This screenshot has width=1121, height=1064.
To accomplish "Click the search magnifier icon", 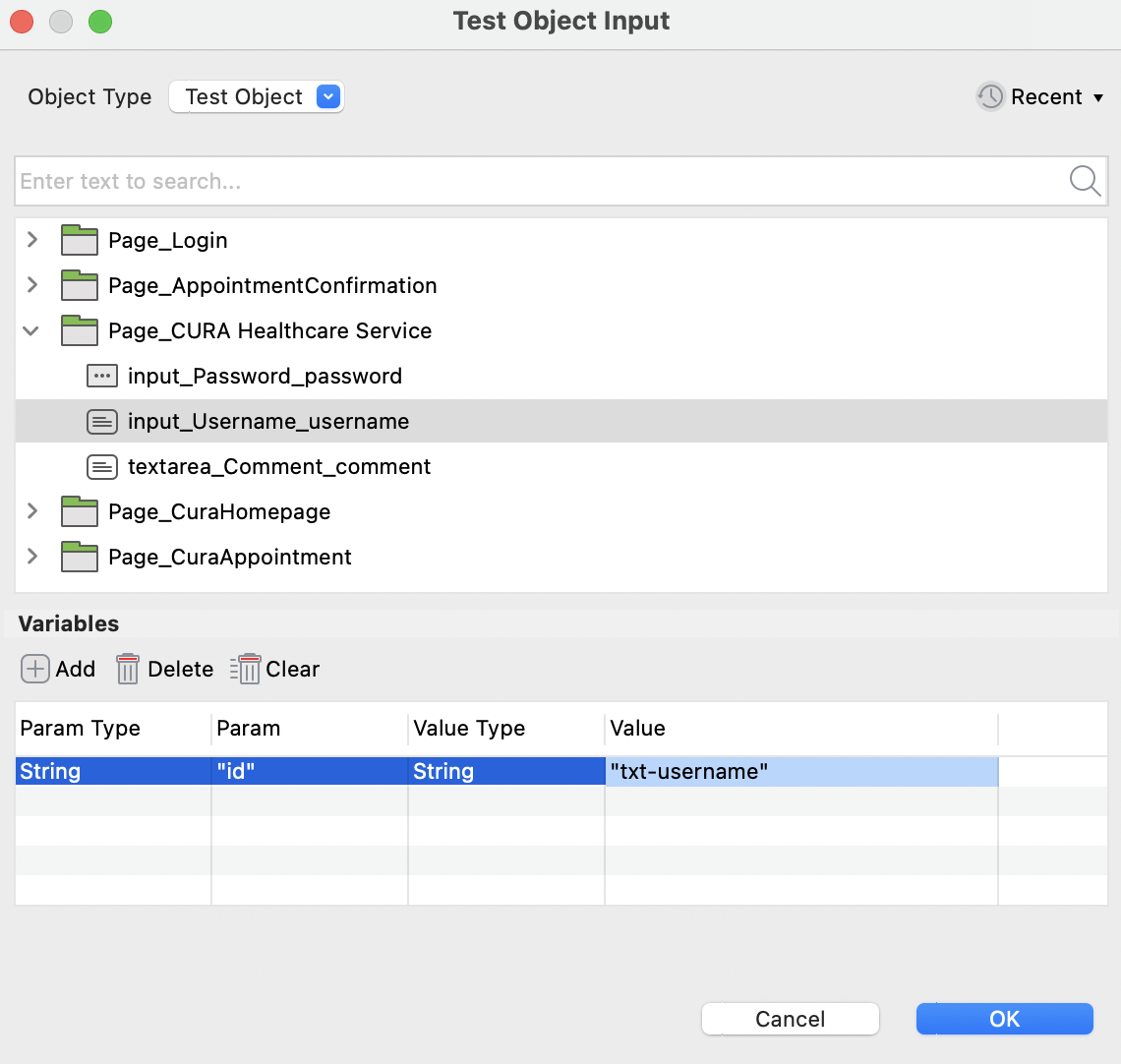I will [x=1084, y=181].
